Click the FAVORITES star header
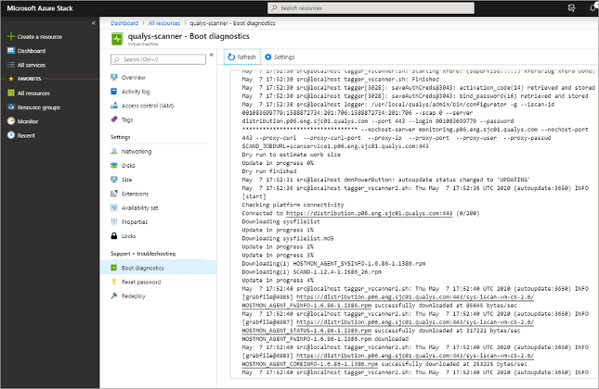 [11, 79]
